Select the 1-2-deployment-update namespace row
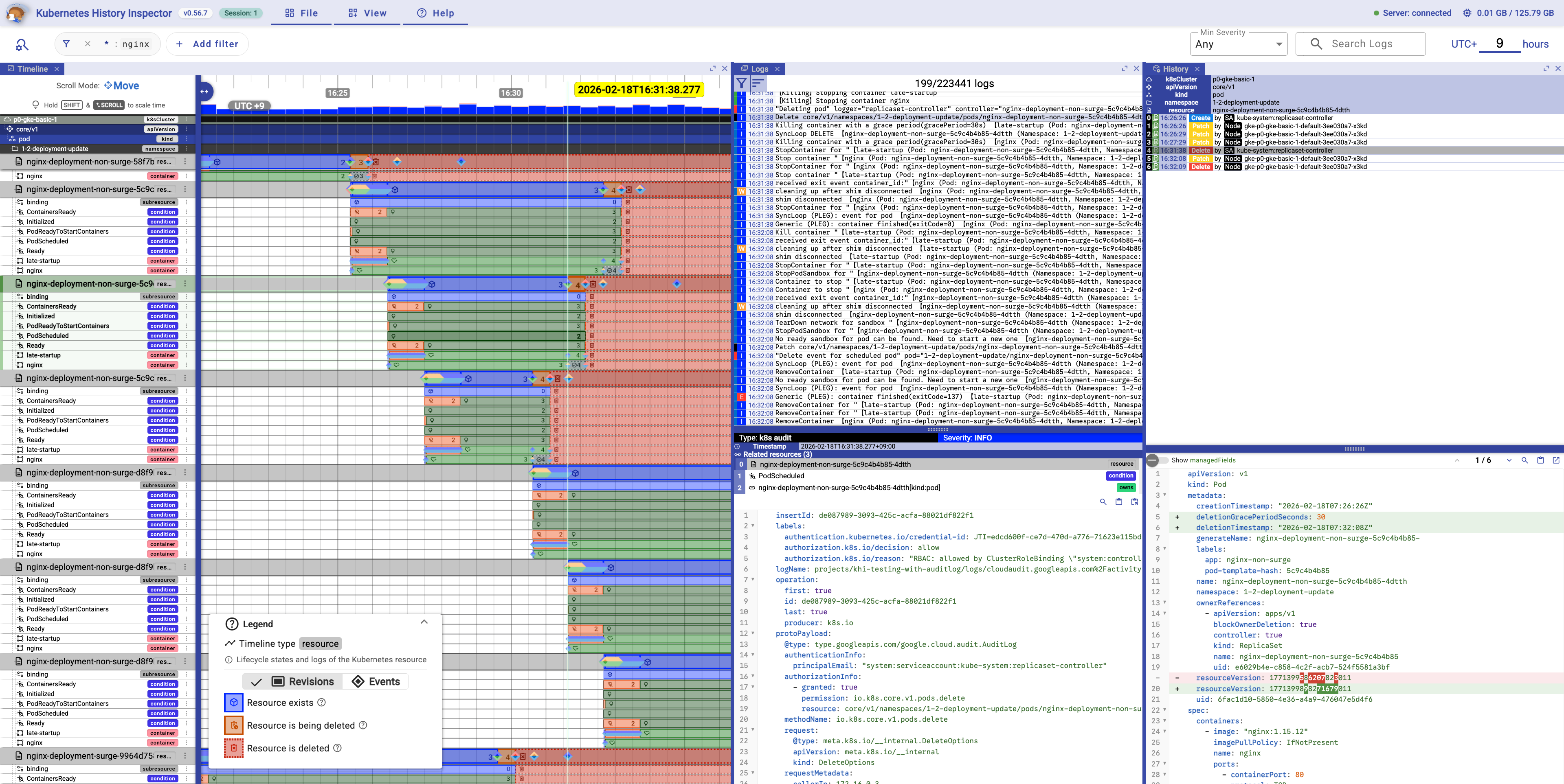 click(x=98, y=149)
